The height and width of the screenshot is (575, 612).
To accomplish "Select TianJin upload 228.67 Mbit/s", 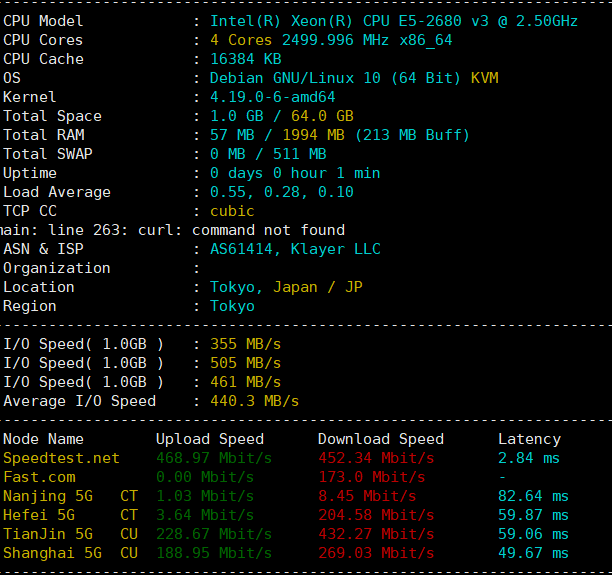I will tap(214, 534).
